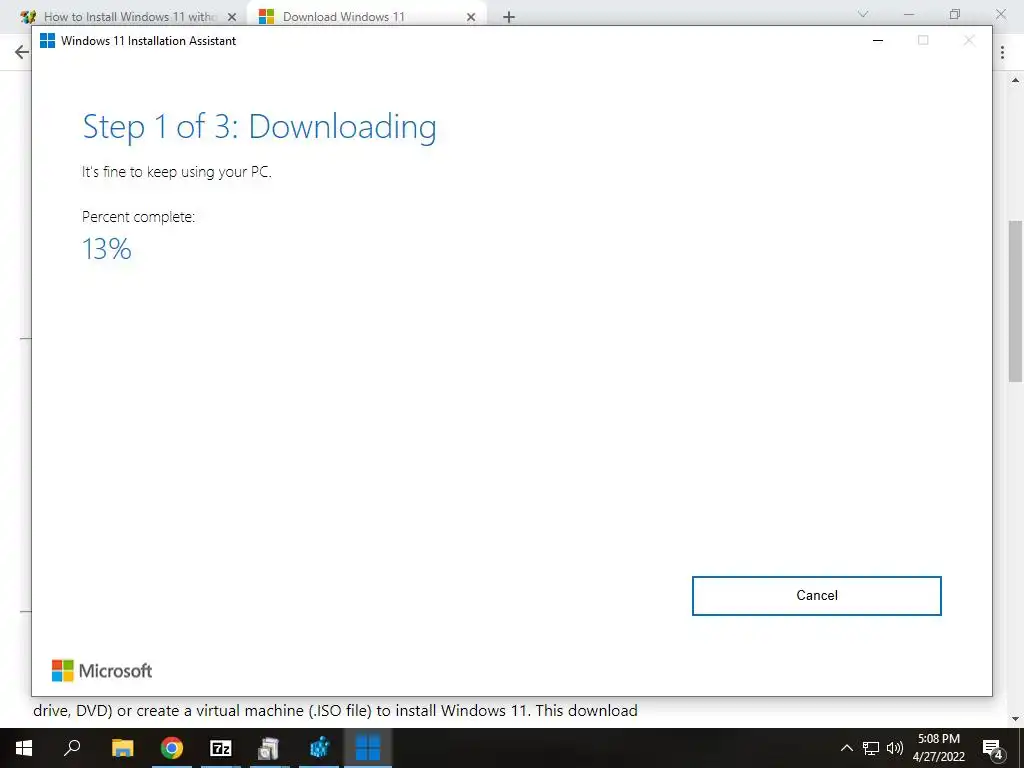1024x768 pixels.
Task: Cancel the Windows 11 download
Action: 816,596
